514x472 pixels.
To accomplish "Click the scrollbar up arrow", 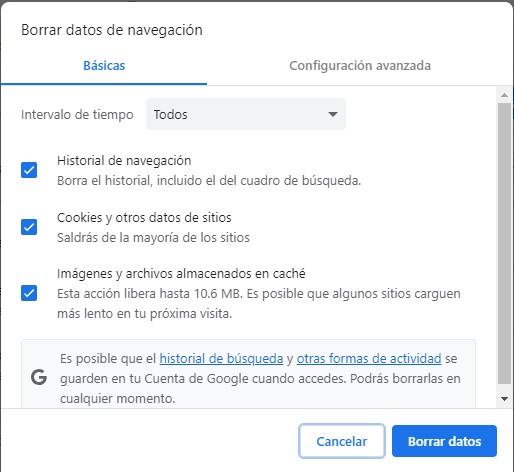I will tap(504, 95).
